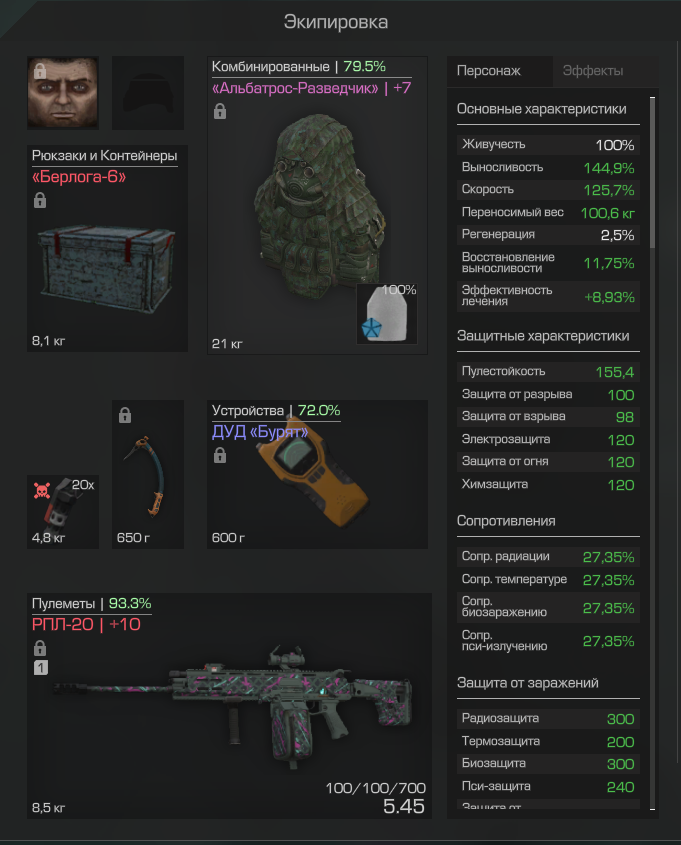The height and width of the screenshot is (845, 681).
Task: Click the lock icon on ДУД «Бурят»
Action: pos(220,455)
